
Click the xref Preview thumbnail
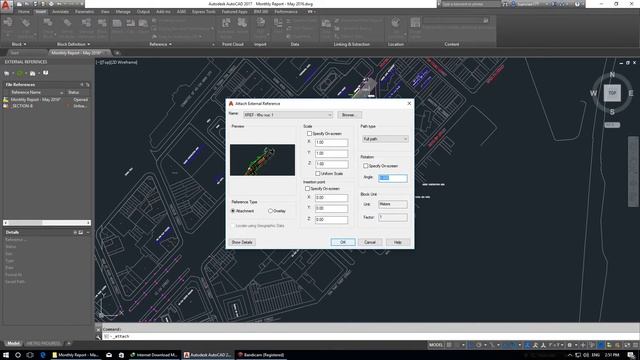point(262,160)
